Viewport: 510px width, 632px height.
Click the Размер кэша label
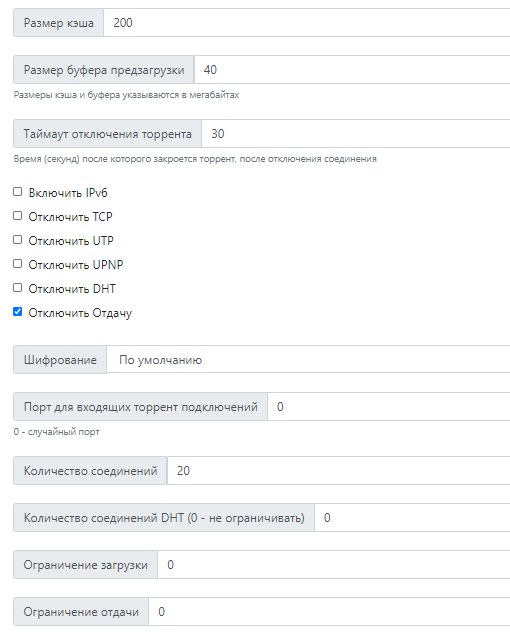tap(58, 23)
